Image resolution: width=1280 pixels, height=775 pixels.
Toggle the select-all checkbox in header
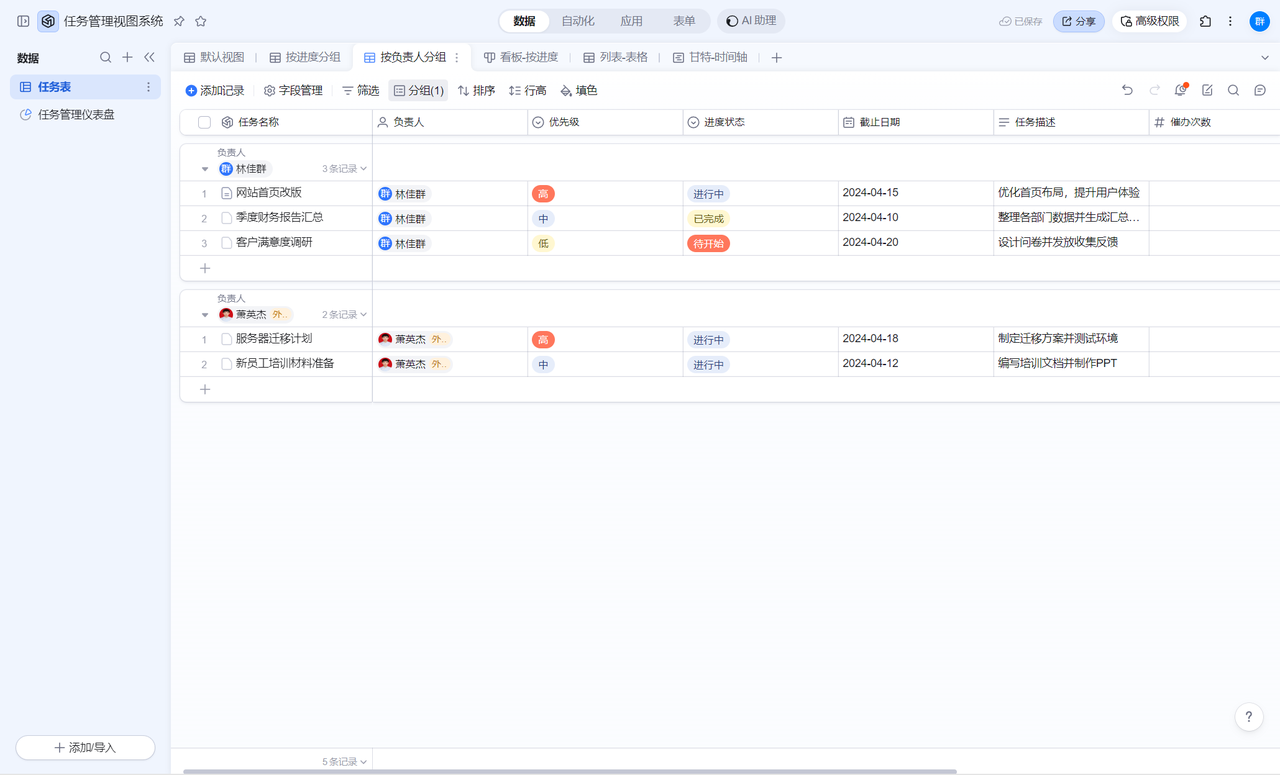(204, 122)
